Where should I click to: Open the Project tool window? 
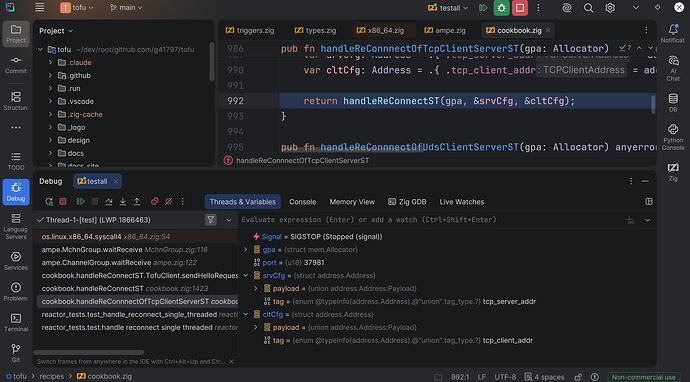click(x=16, y=33)
